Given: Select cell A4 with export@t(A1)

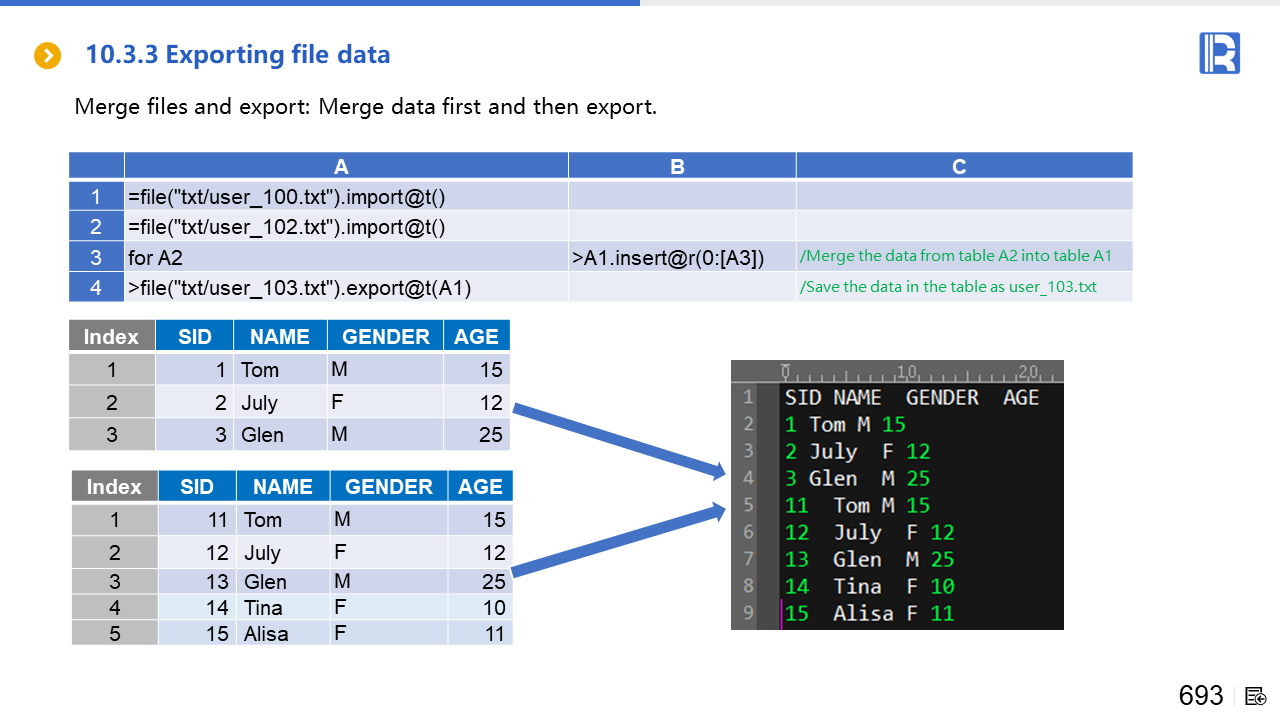Looking at the screenshot, I should pos(346,288).
